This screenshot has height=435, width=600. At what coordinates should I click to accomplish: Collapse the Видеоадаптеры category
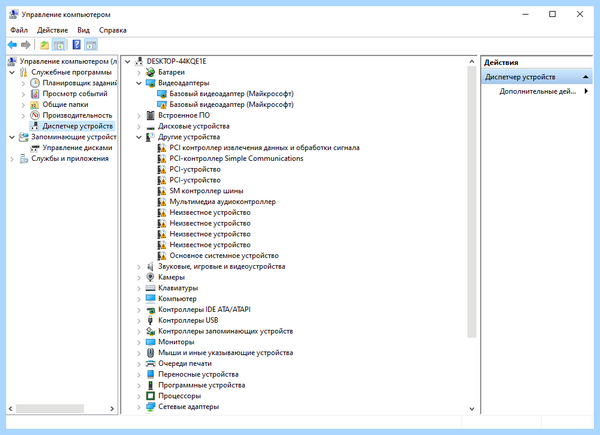click(x=139, y=83)
